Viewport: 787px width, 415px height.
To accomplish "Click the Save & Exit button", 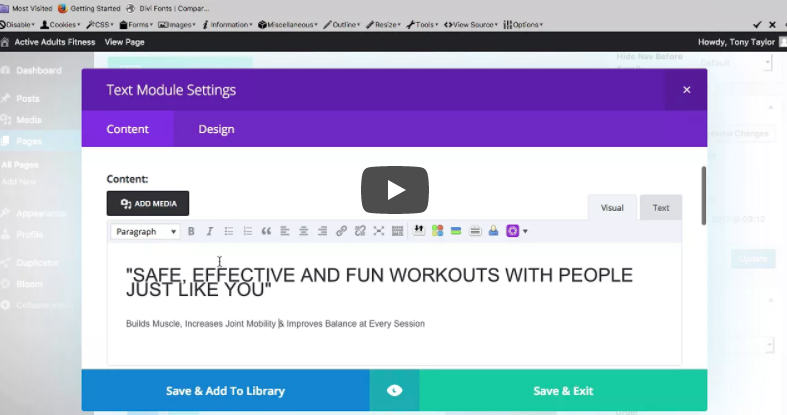I will click(563, 390).
